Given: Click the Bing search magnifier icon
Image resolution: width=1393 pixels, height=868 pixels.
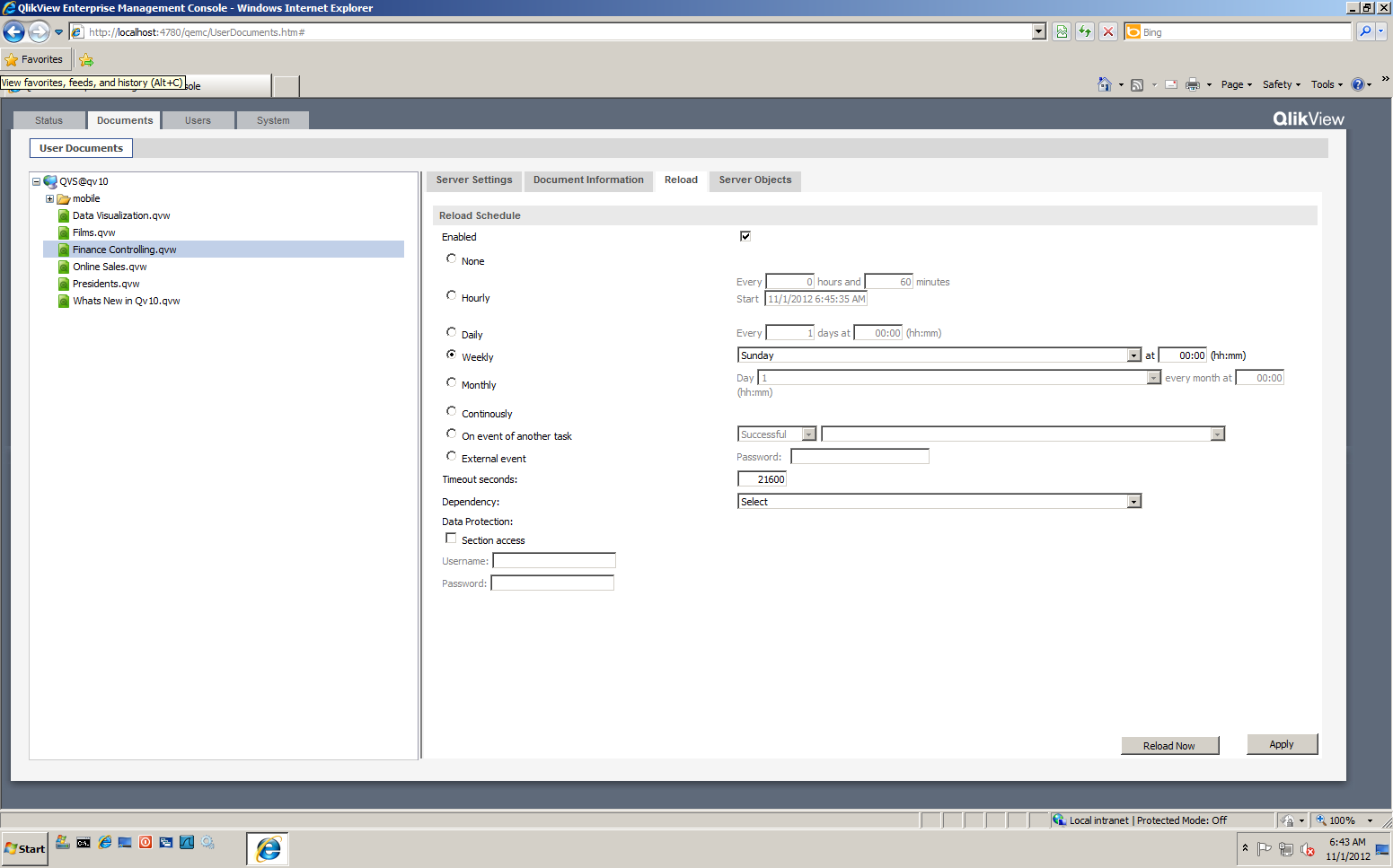Looking at the screenshot, I should pos(1365,31).
